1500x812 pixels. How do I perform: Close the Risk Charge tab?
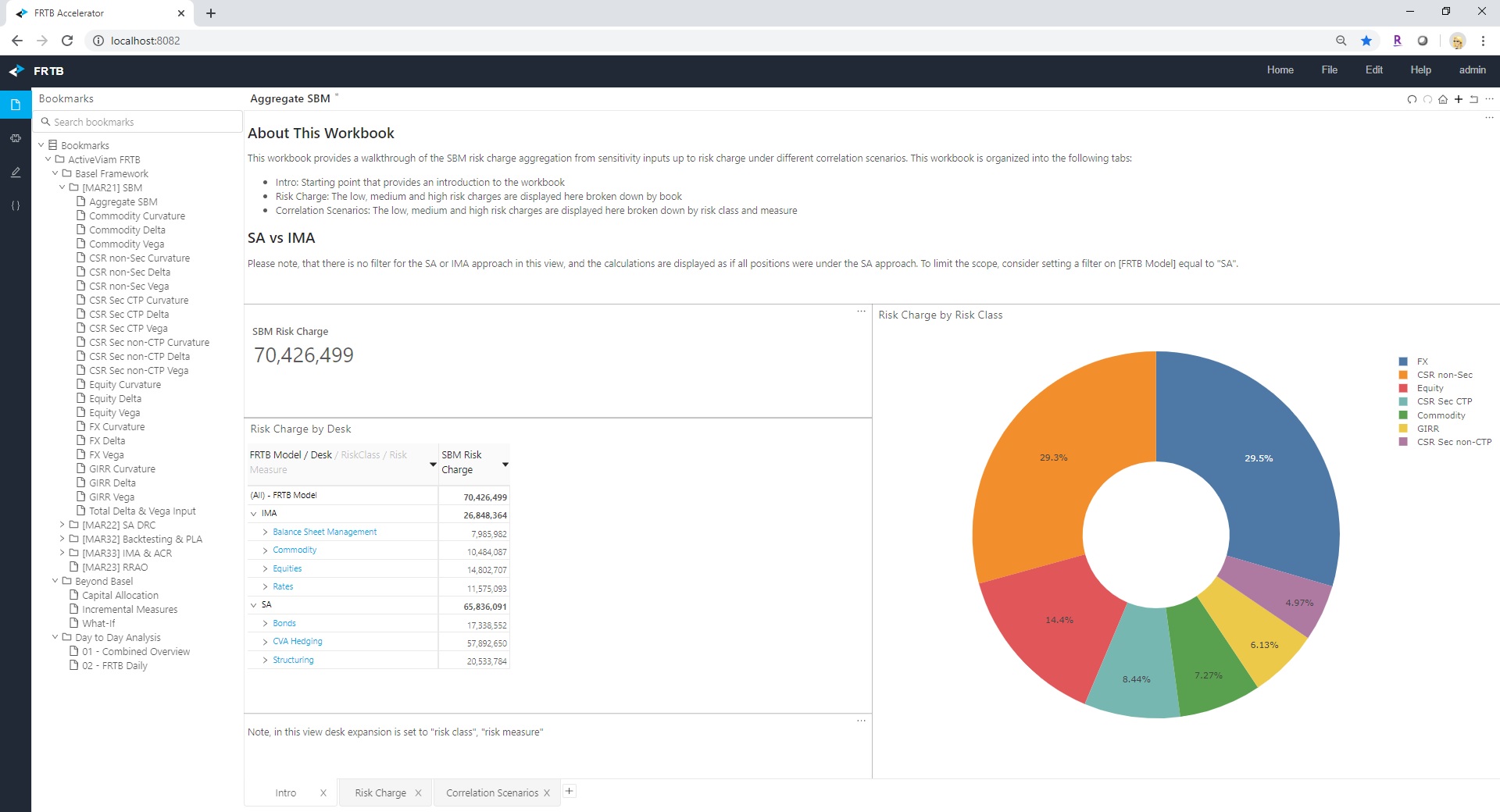click(x=418, y=793)
